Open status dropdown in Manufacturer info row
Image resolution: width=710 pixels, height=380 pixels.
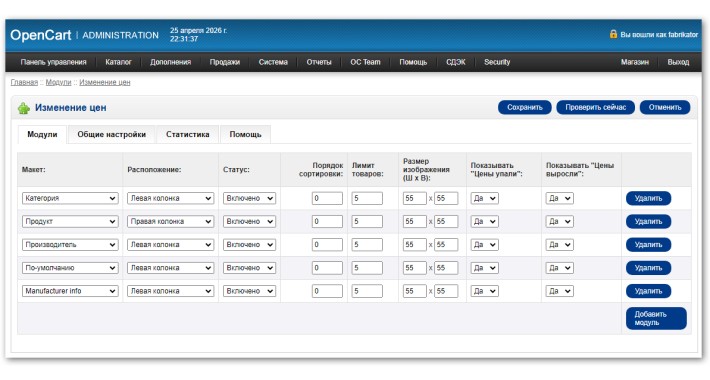(249, 291)
